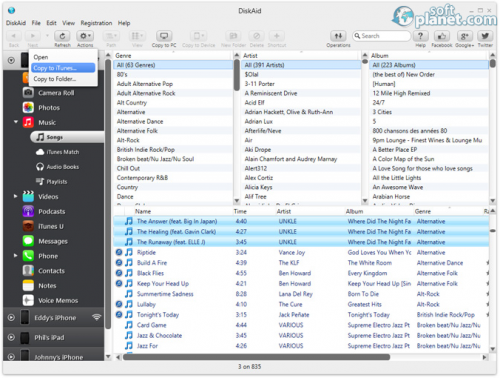This screenshot has width=500, height=378.
Task: Click the Copy to PC icon
Action: coord(164,36)
